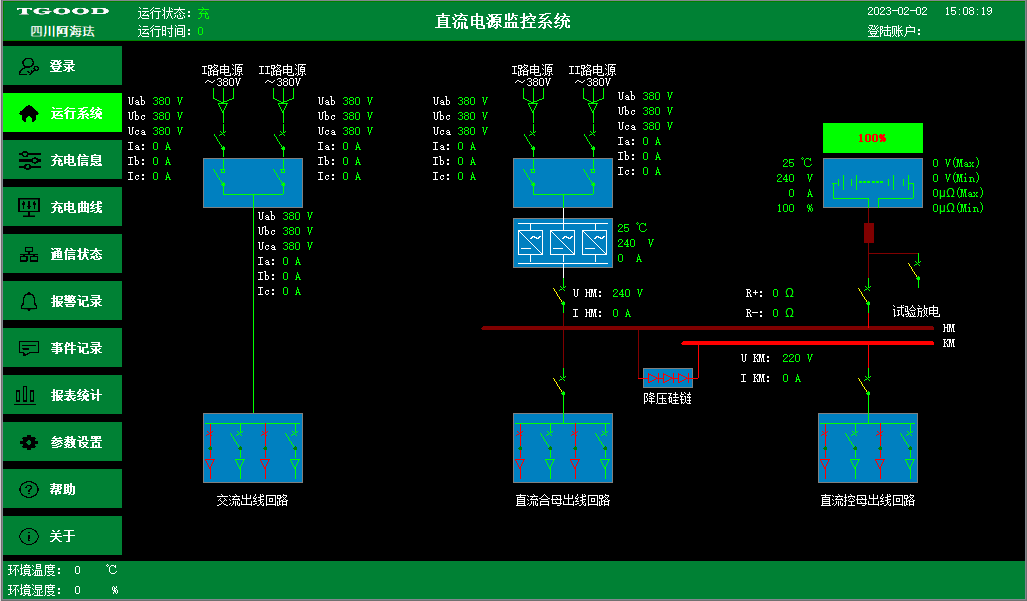
Task: Click the left AC input switch cabinet
Action: (x=252, y=182)
